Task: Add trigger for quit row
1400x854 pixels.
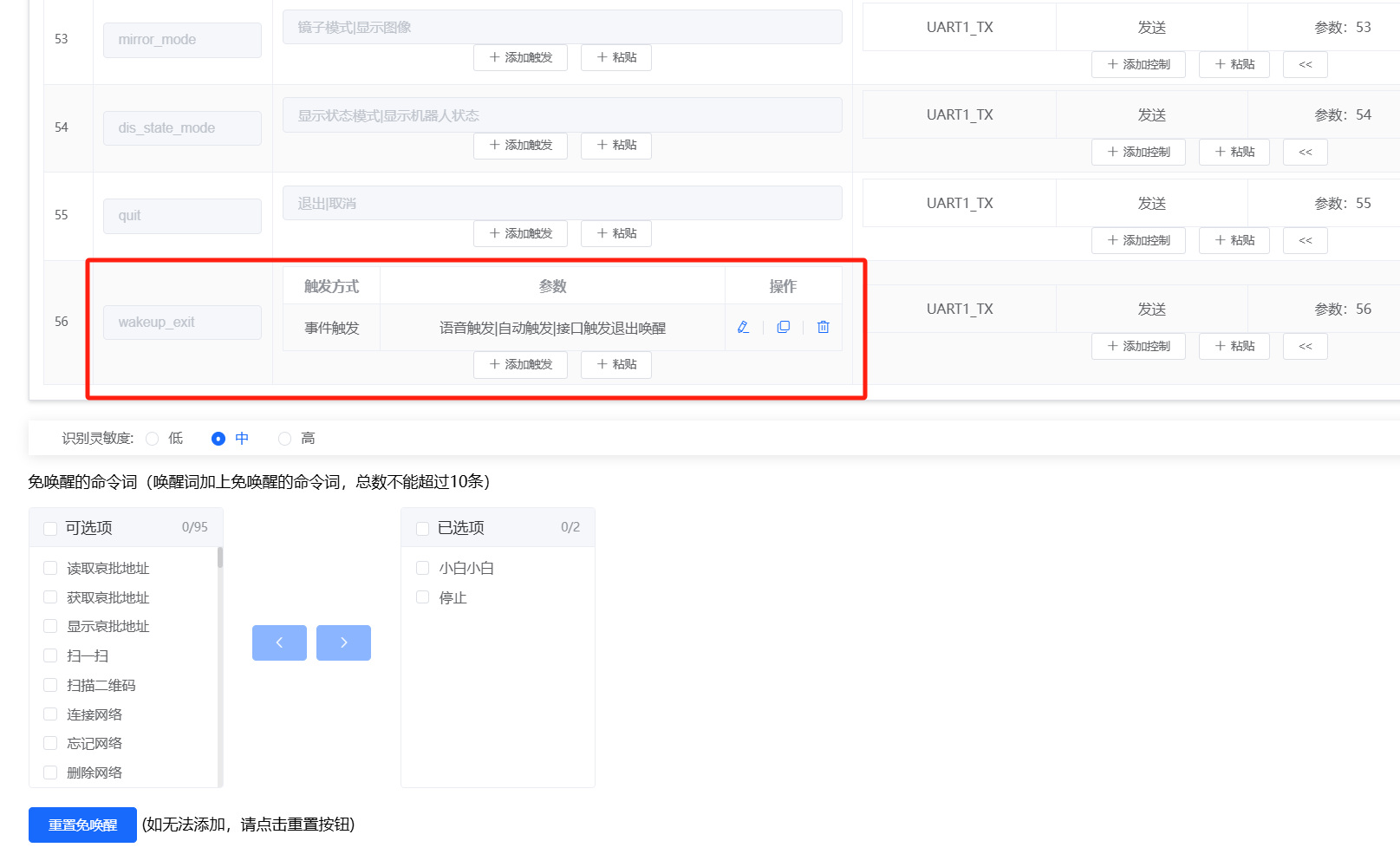Action: [520, 233]
